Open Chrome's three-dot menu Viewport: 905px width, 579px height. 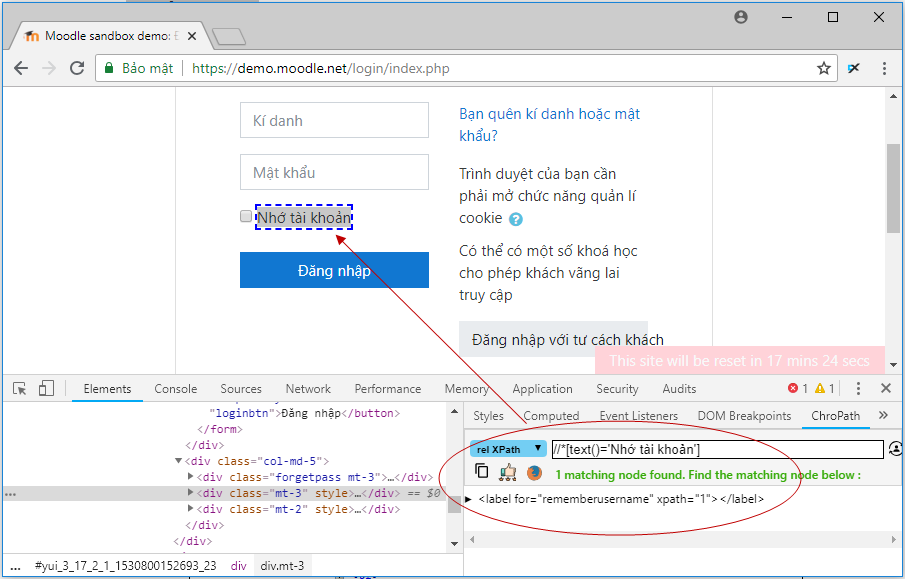point(884,68)
